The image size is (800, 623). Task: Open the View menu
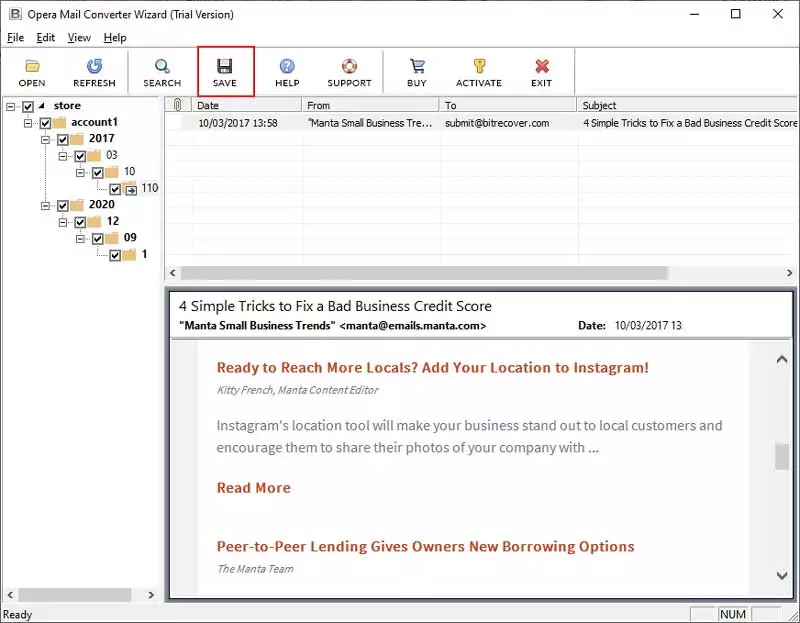(x=78, y=38)
